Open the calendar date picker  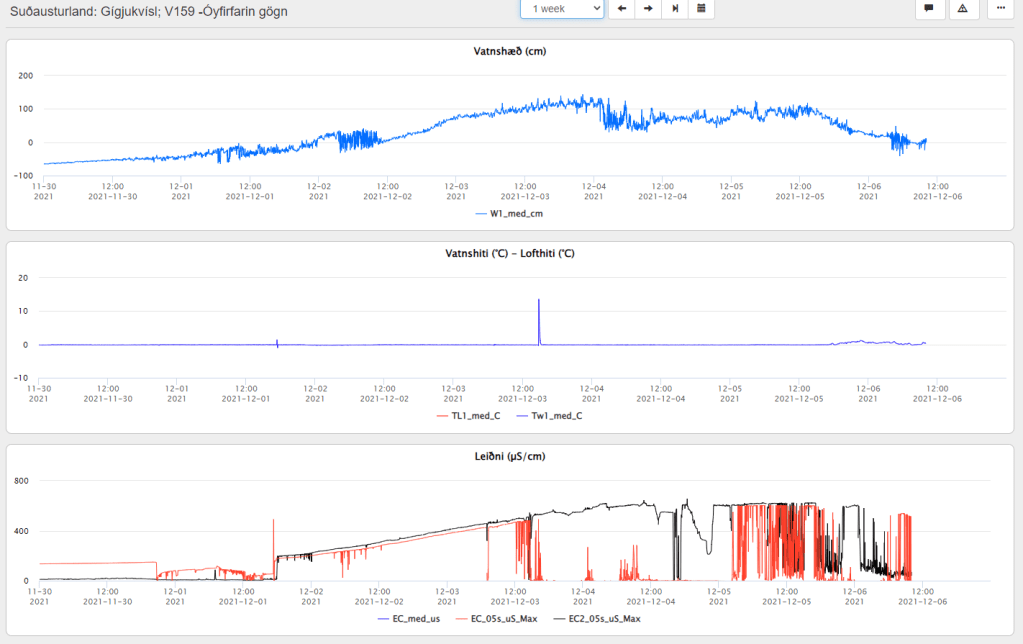(701, 9)
